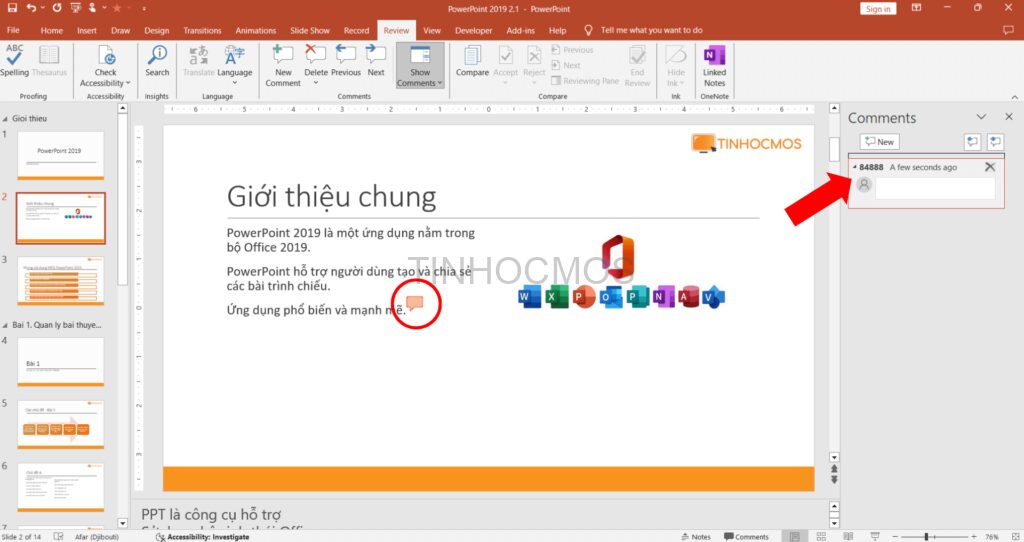This screenshot has width=1024, height=542.
Task: Start slideshow from beginning via quick access toolbar
Action: pos(76,8)
